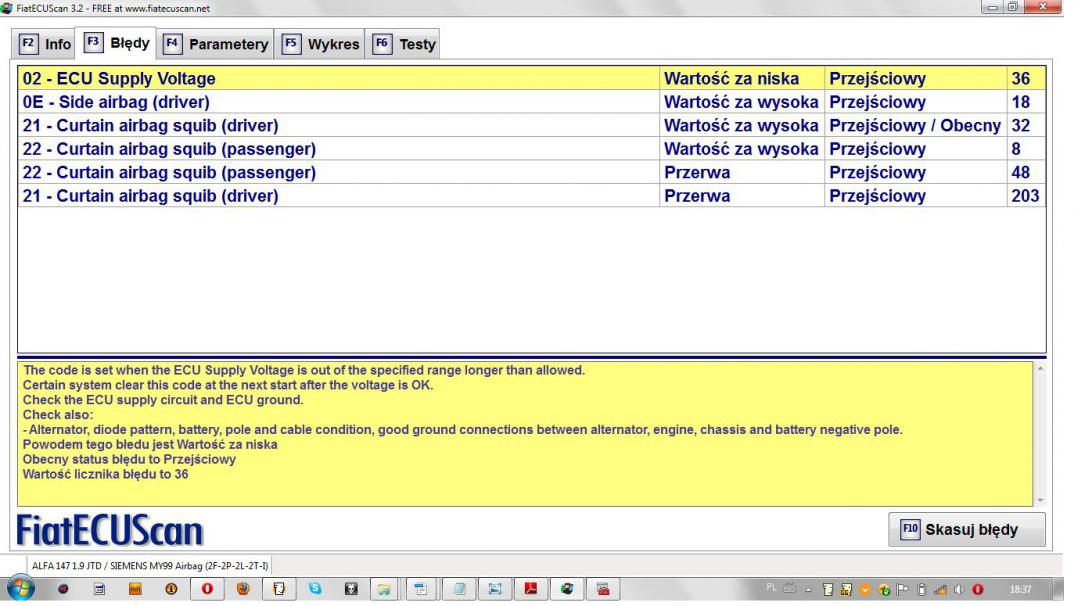This screenshot has width=1074, height=606.
Task: Click the error counter value 203
Action: tap(1025, 196)
